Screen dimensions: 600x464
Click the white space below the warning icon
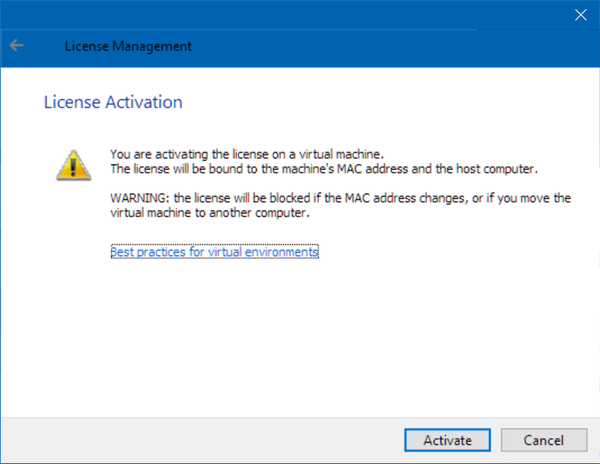[x=71, y=260]
